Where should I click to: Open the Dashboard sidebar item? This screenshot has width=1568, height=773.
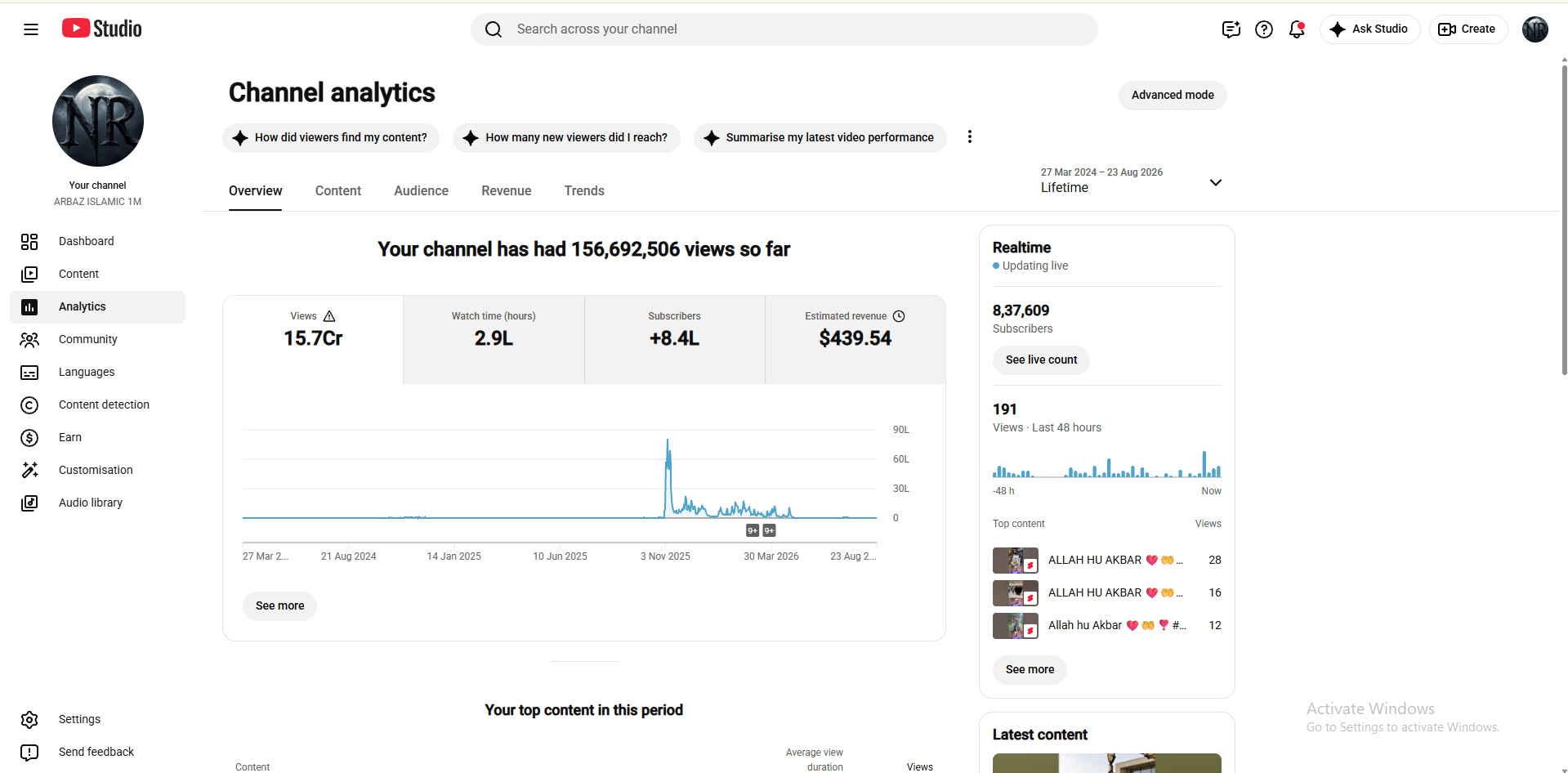pyautogui.click(x=98, y=241)
